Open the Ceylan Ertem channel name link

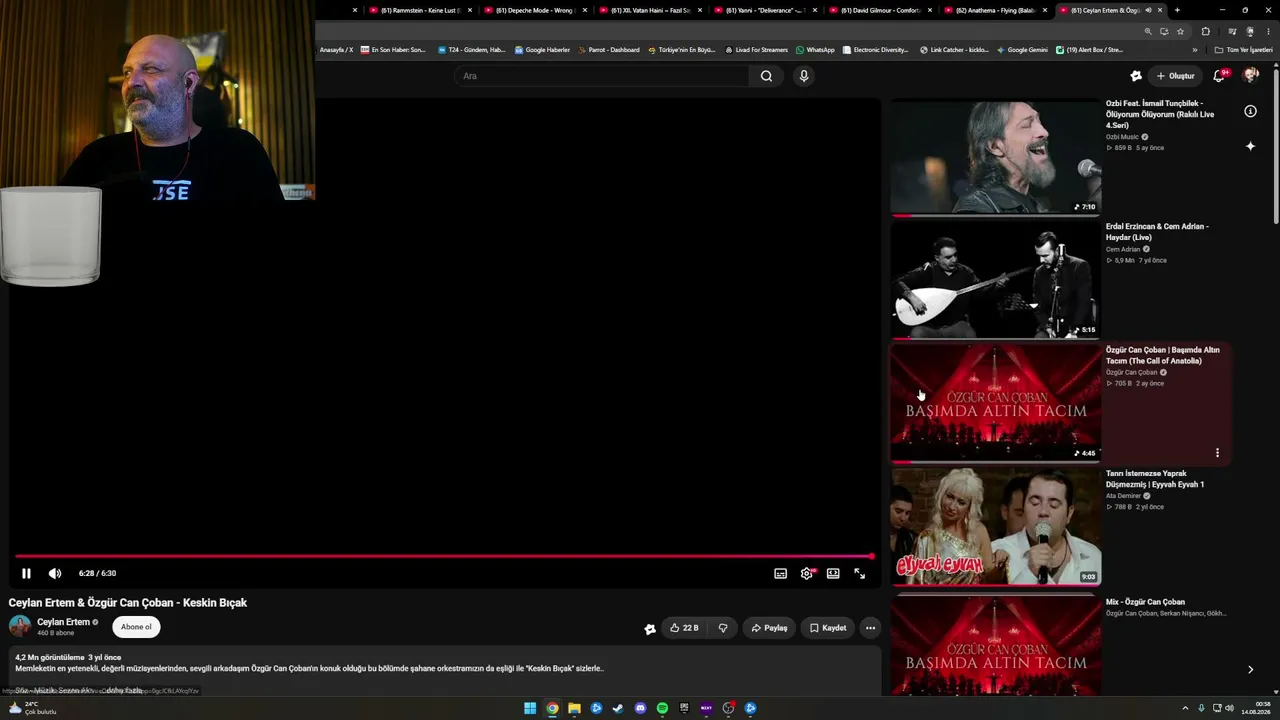[64, 622]
